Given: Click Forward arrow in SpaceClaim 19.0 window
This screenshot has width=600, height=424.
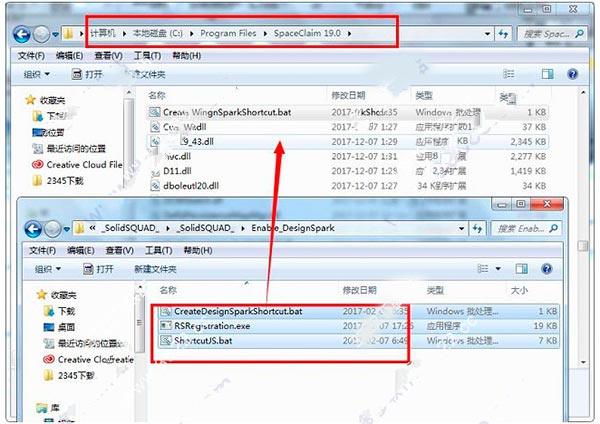Looking at the screenshot, I should click(x=41, y=35).
